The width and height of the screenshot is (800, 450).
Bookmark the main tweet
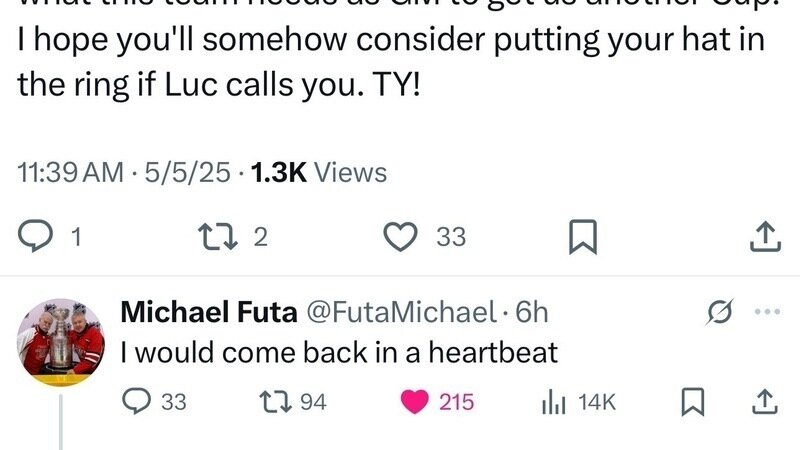[x=581, y=236]
